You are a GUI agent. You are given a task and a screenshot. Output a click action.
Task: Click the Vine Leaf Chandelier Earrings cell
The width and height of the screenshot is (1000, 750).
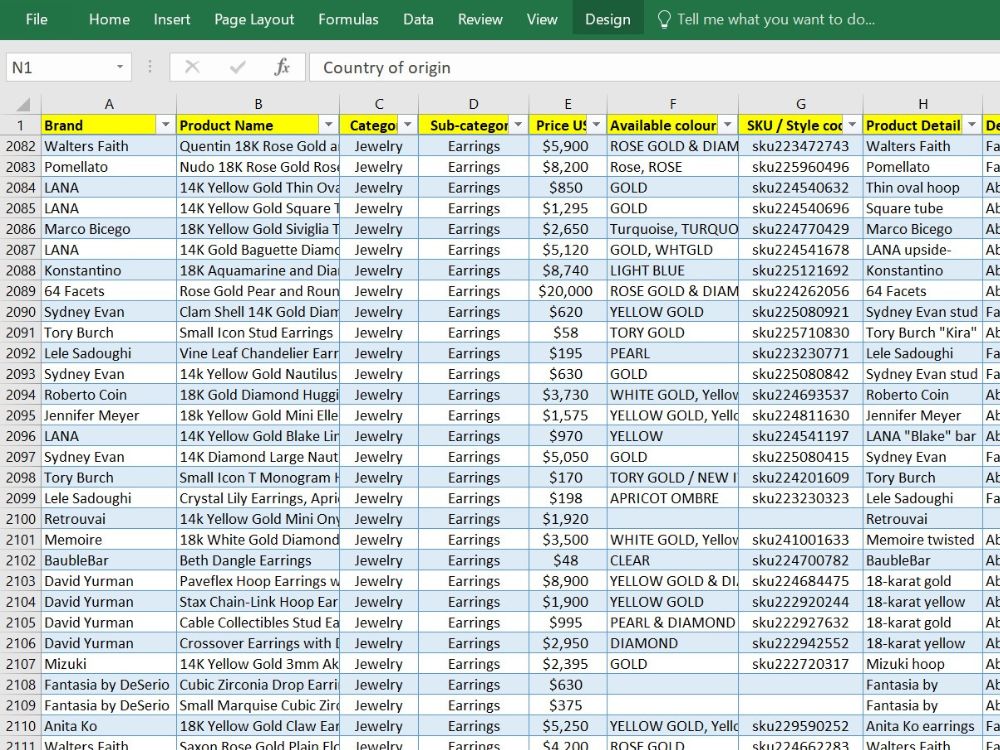click(x=258, y=353)
